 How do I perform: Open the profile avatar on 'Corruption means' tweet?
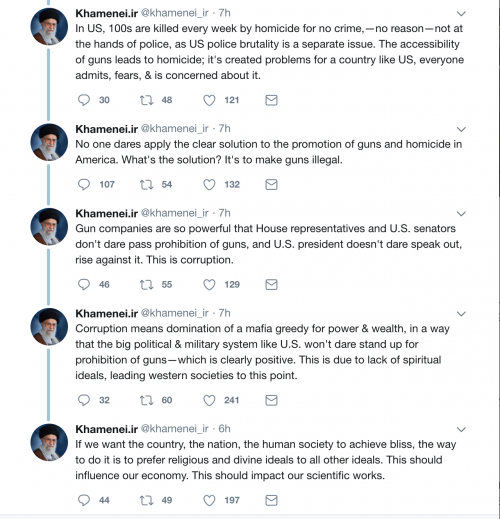pyautogui.click(x=49, y=327)
